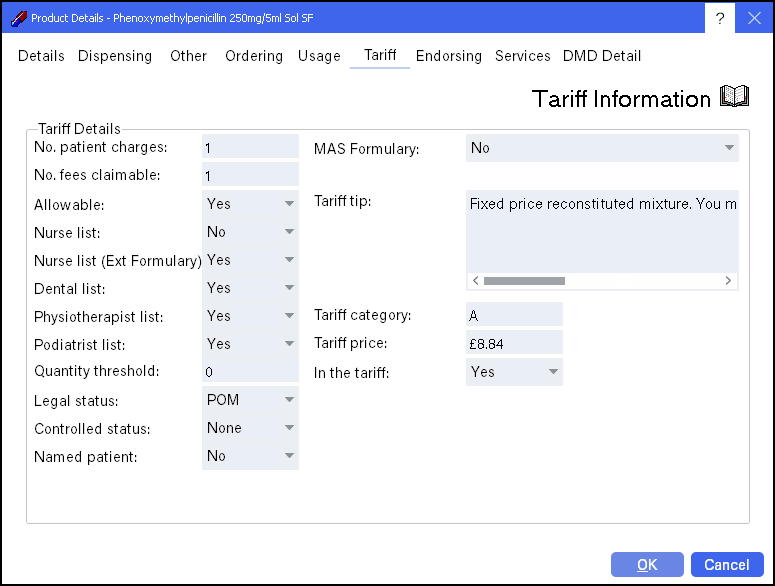Select the Tariff tab
The height and width of the screenshot is (586, 775).
coord(380,55)
